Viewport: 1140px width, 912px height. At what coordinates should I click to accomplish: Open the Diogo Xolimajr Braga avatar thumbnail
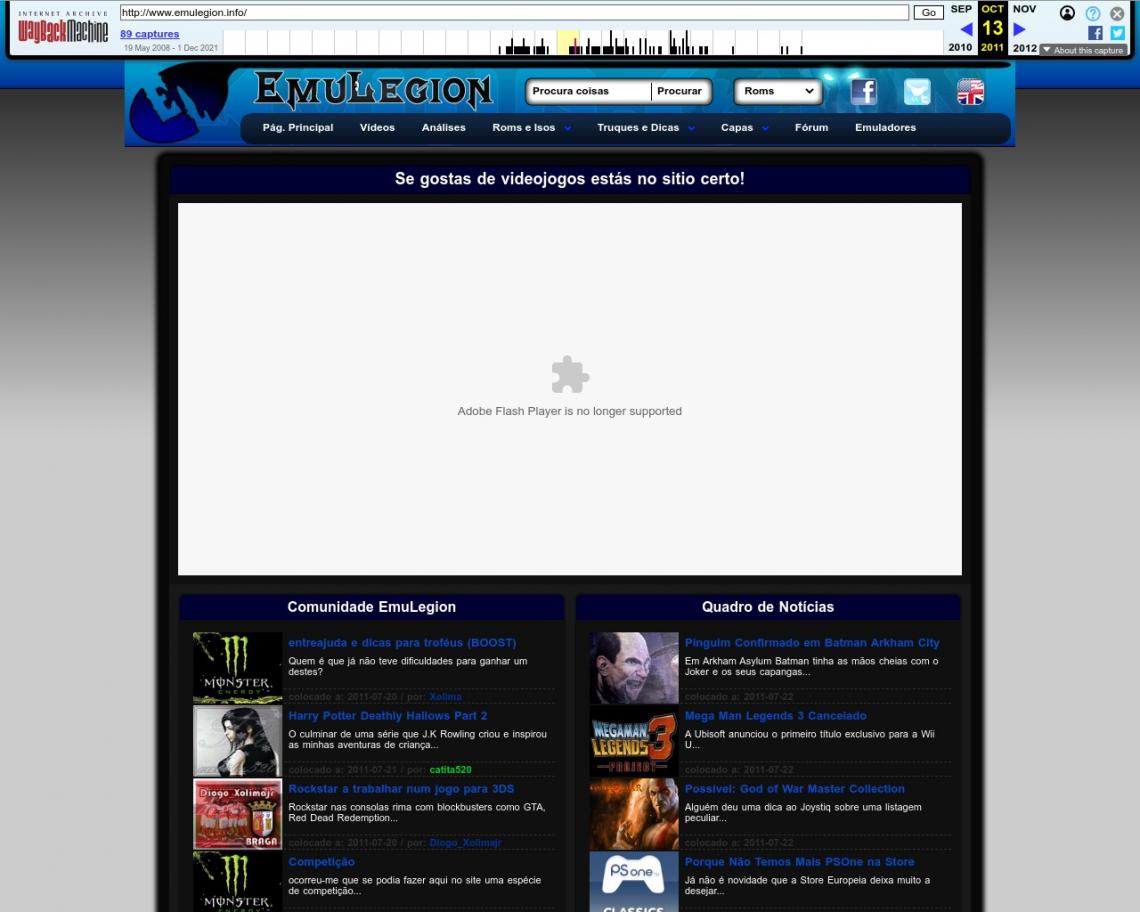pos(238,814)
